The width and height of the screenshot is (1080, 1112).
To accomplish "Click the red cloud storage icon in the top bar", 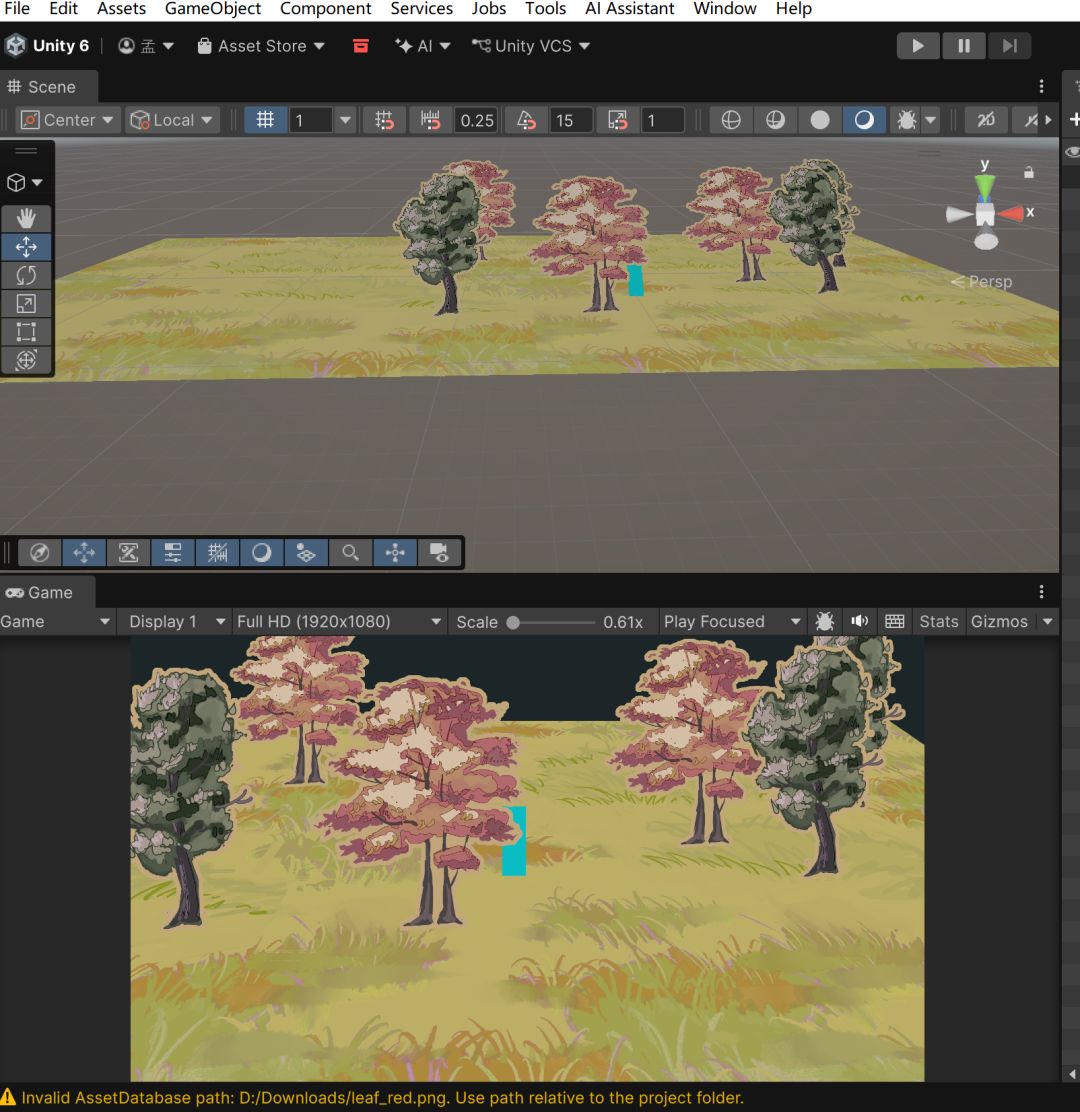I will [x=361, y=46].
